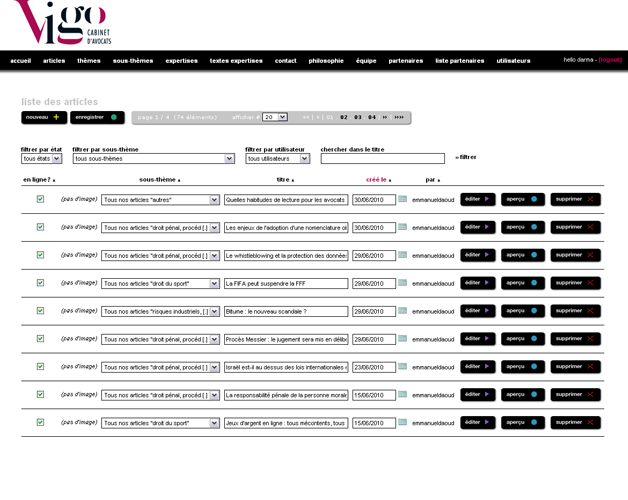
Task: Jump to last page arrow in pagination
Action: click(399, 117)
